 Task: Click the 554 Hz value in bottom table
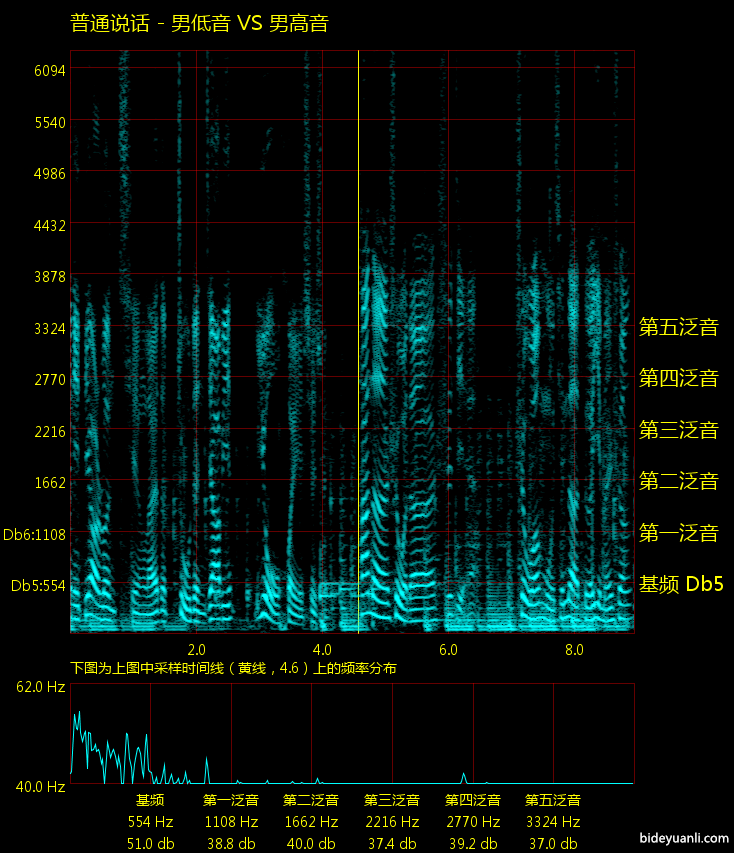tap(150, 822)
